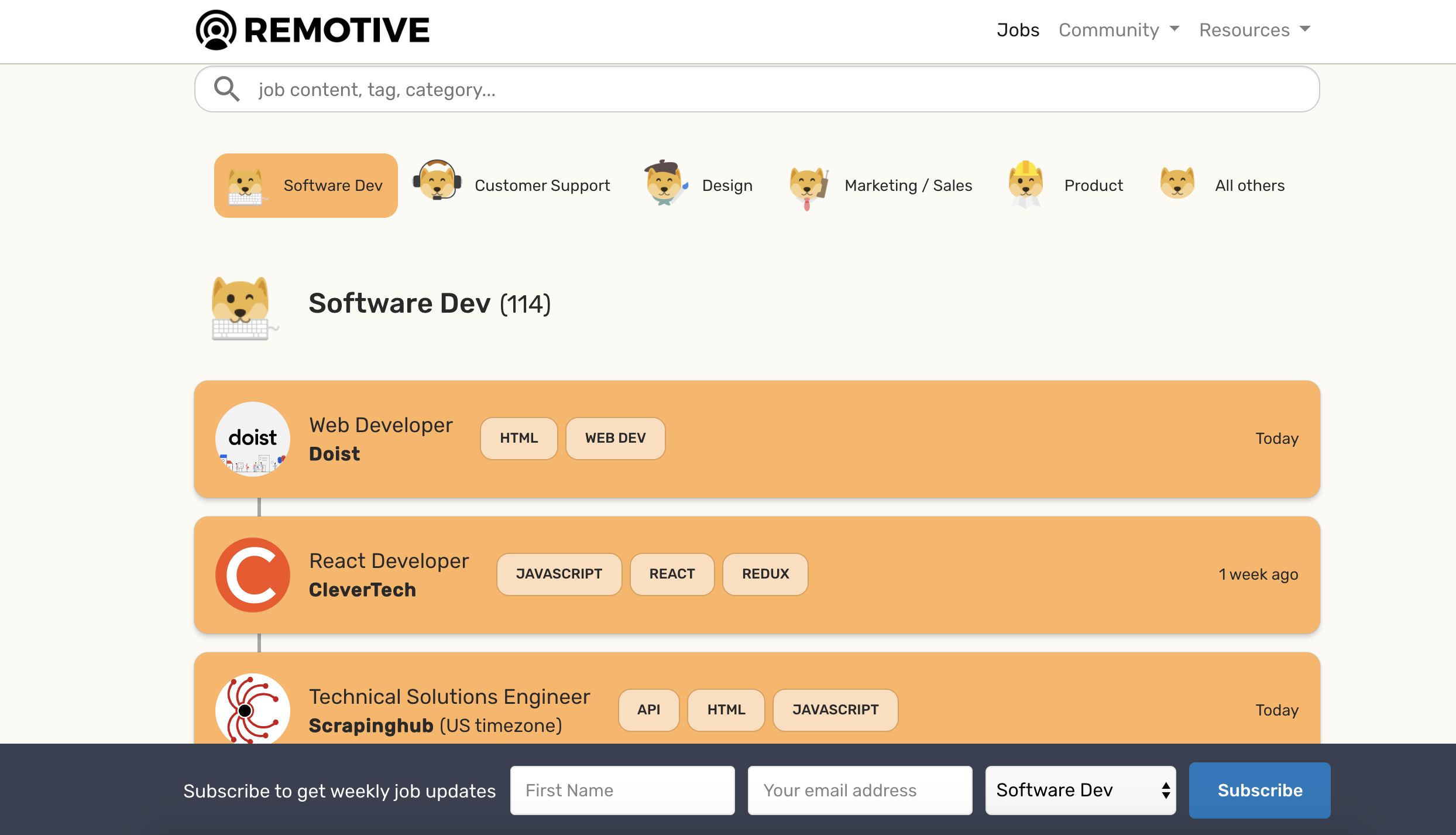Click the CleverTech company logo
This screenshot has width=1456, height=835.
(x=253, y=574)
